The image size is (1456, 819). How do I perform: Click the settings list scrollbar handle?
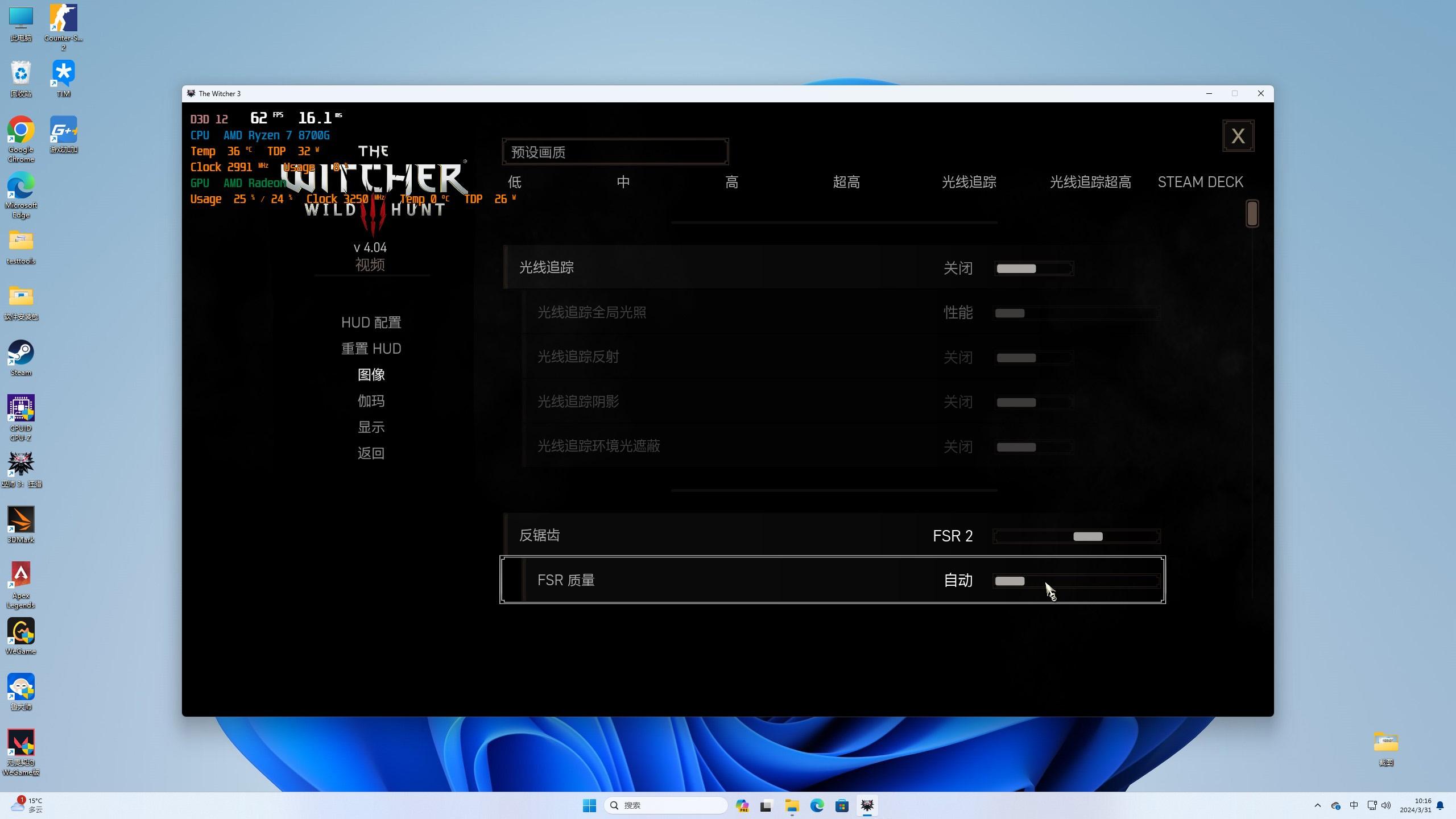click(1252, 214)
